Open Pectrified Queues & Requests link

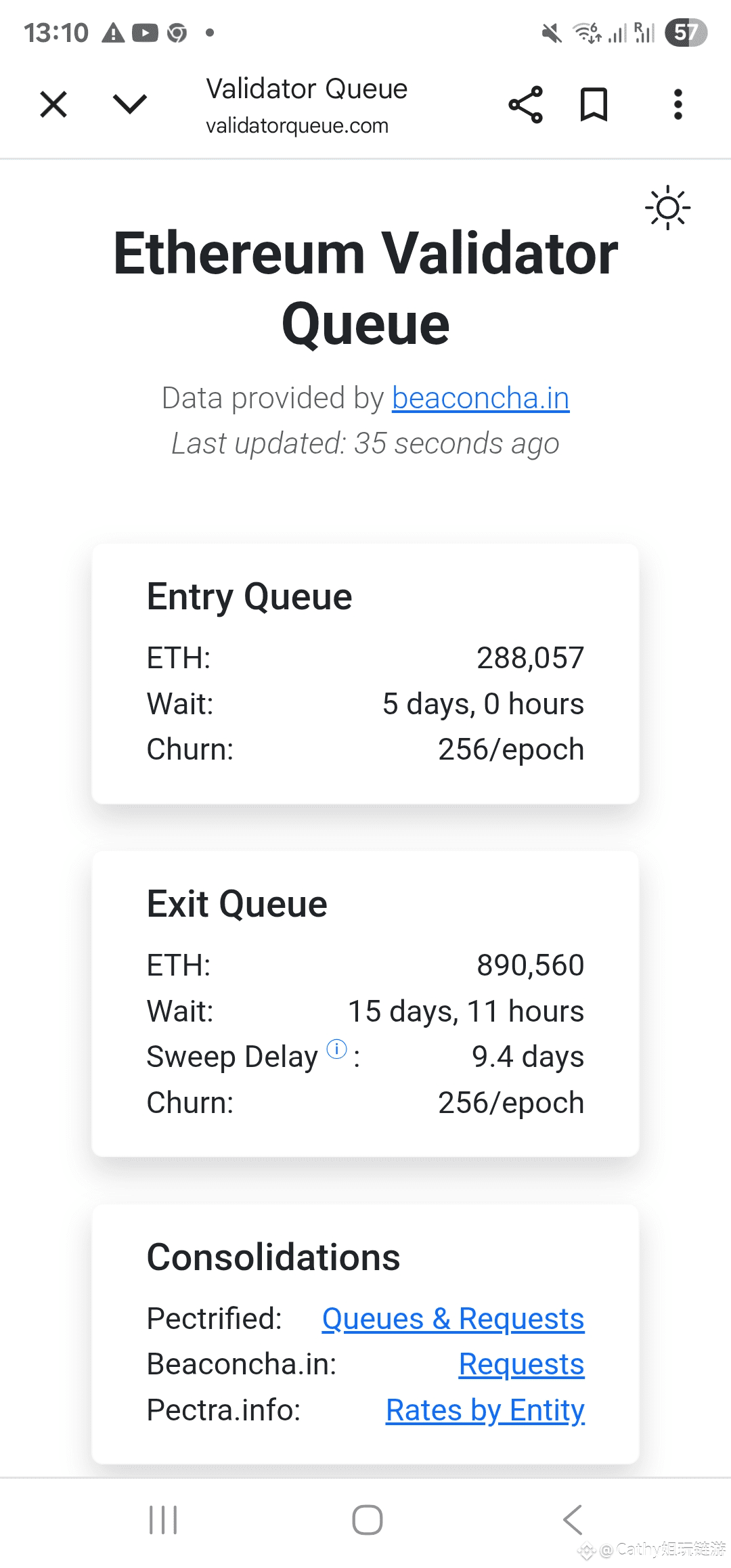453,1319
